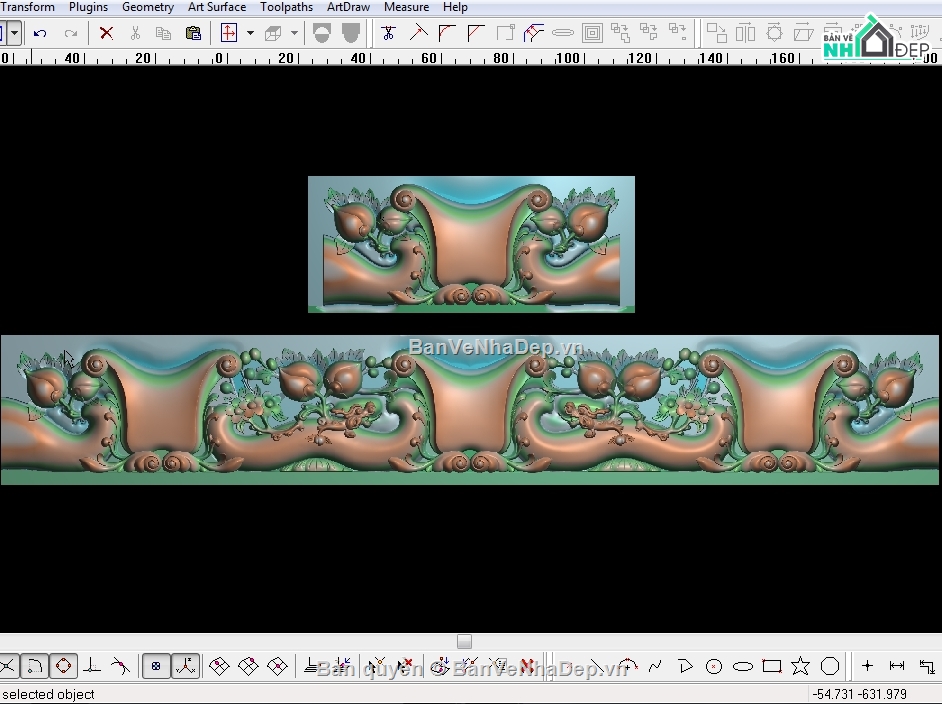Expand the view orientation dropdown arrow
Viewport: 942px width, 704px height.
pos(250,33)
